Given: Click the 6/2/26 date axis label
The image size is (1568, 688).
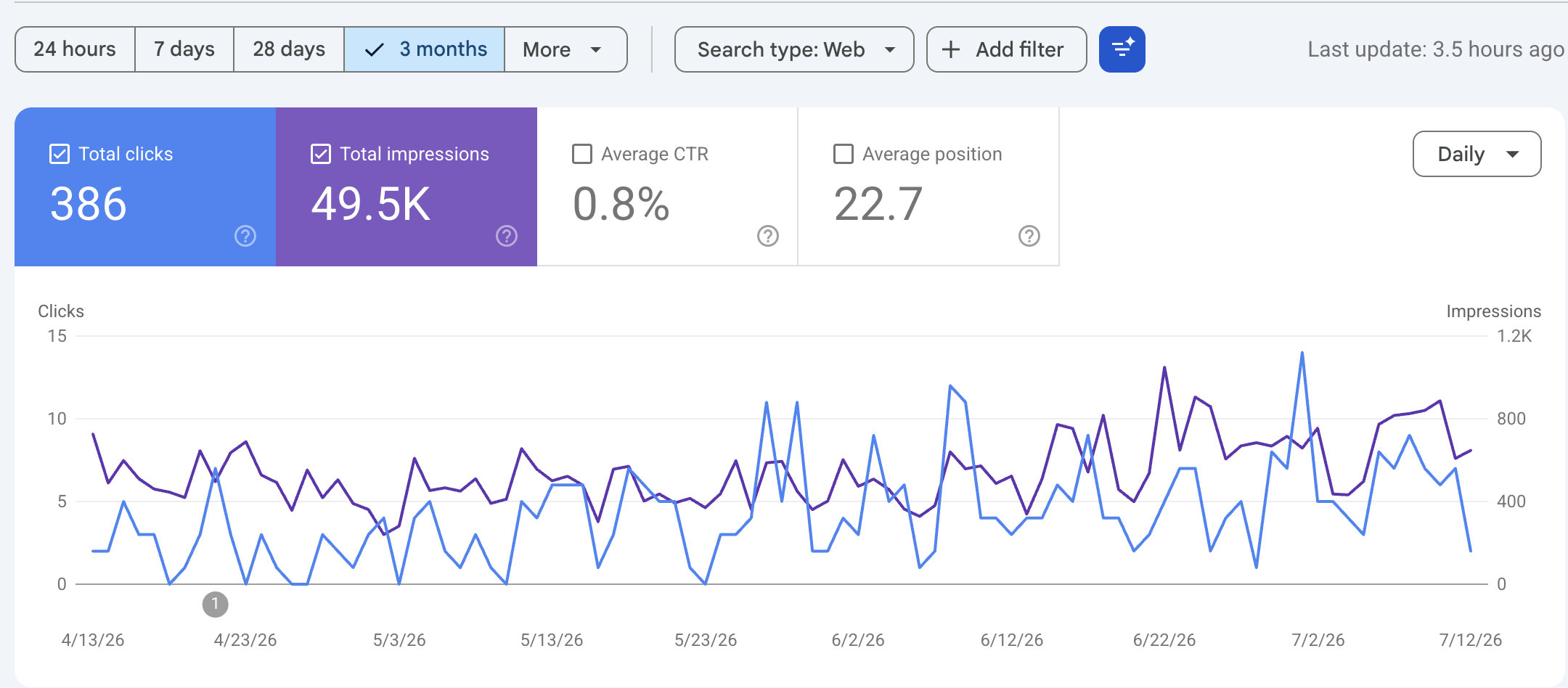Looking at the screenshot, I should tap(858, 640).
